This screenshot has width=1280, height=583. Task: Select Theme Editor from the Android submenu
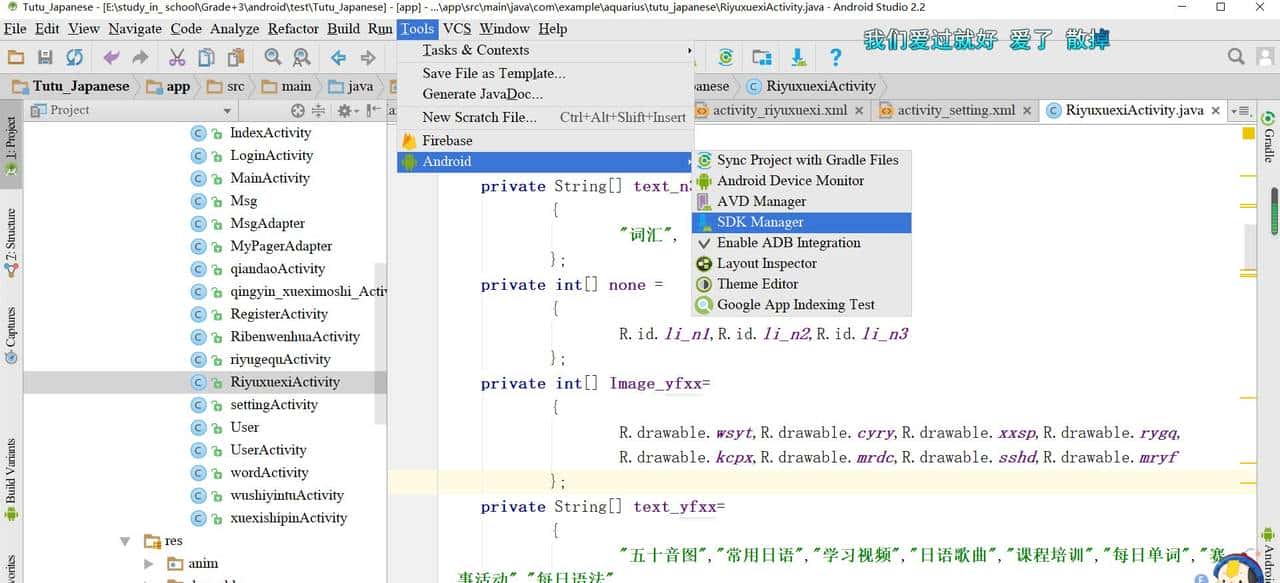(x=757, y=283)
